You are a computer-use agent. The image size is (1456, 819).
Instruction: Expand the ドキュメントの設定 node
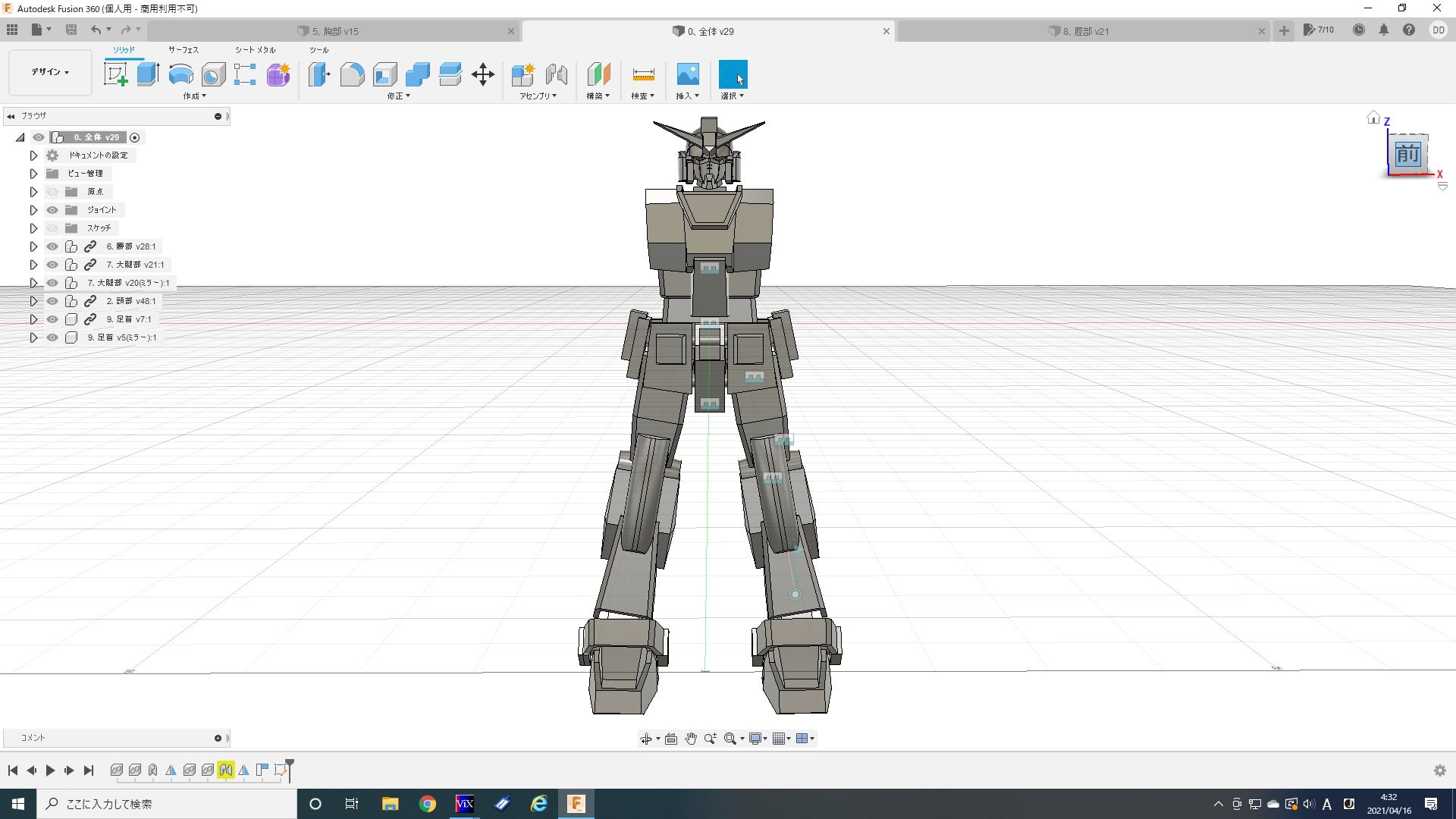click(33, 155)
